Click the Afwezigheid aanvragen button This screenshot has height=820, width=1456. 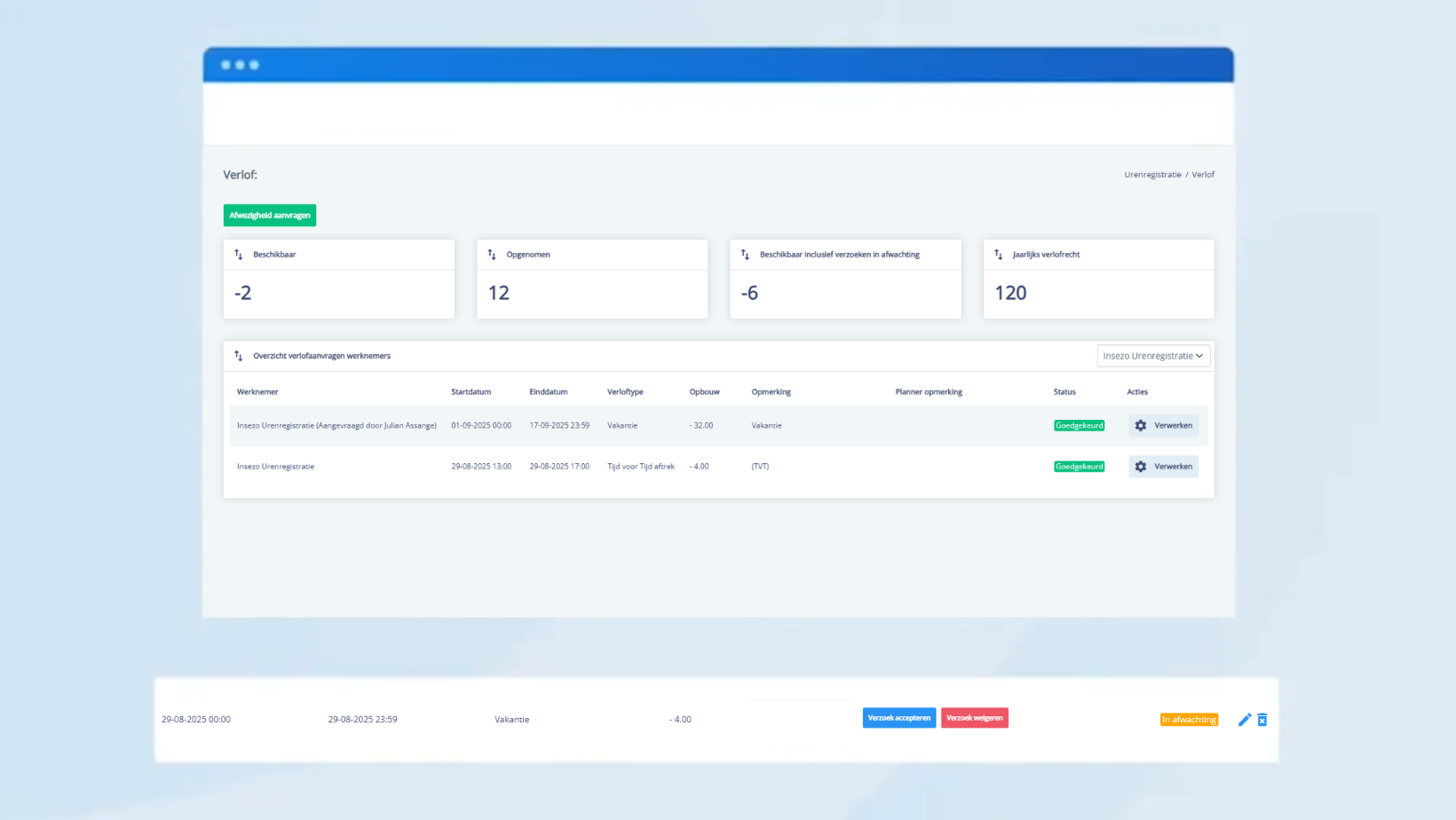coord(270,216)
